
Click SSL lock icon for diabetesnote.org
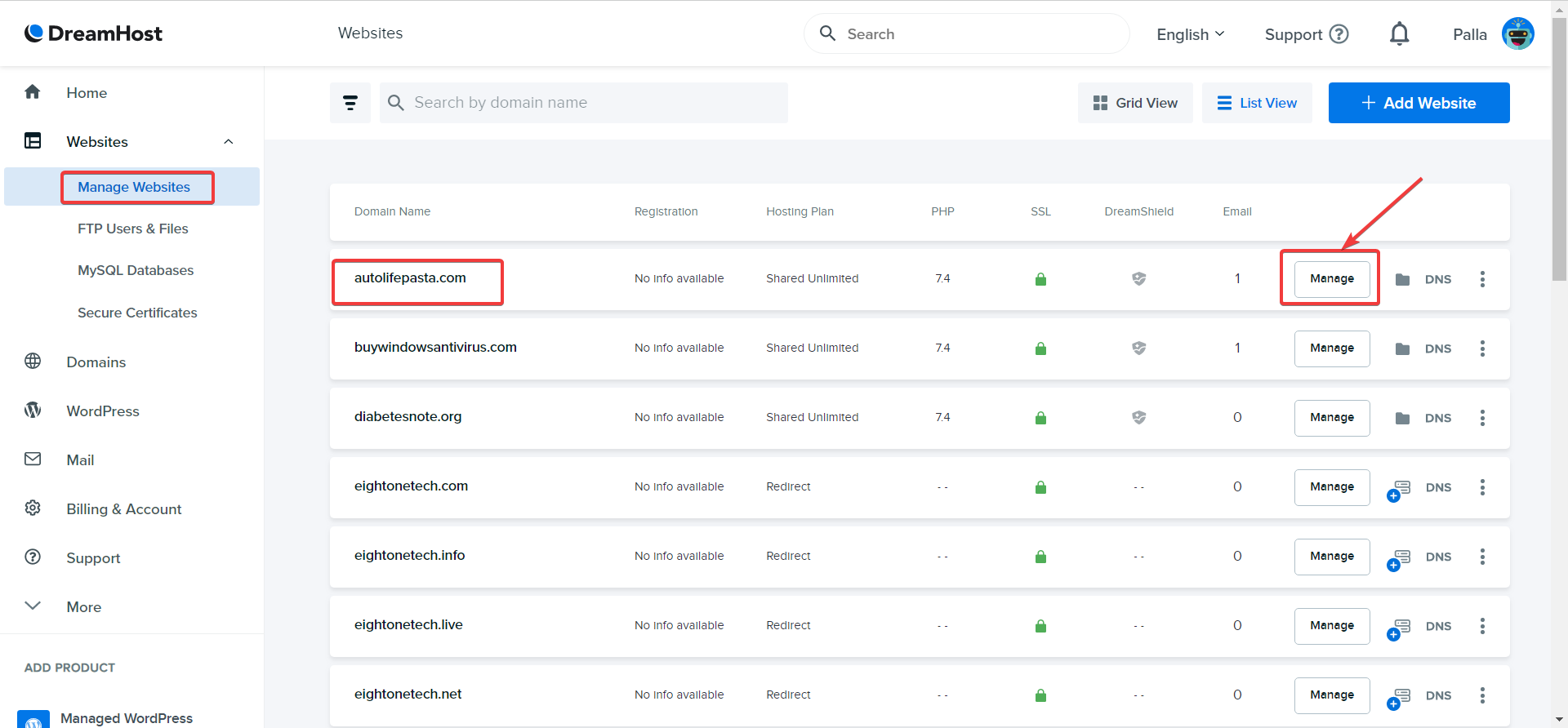[x=1040, y=418]
